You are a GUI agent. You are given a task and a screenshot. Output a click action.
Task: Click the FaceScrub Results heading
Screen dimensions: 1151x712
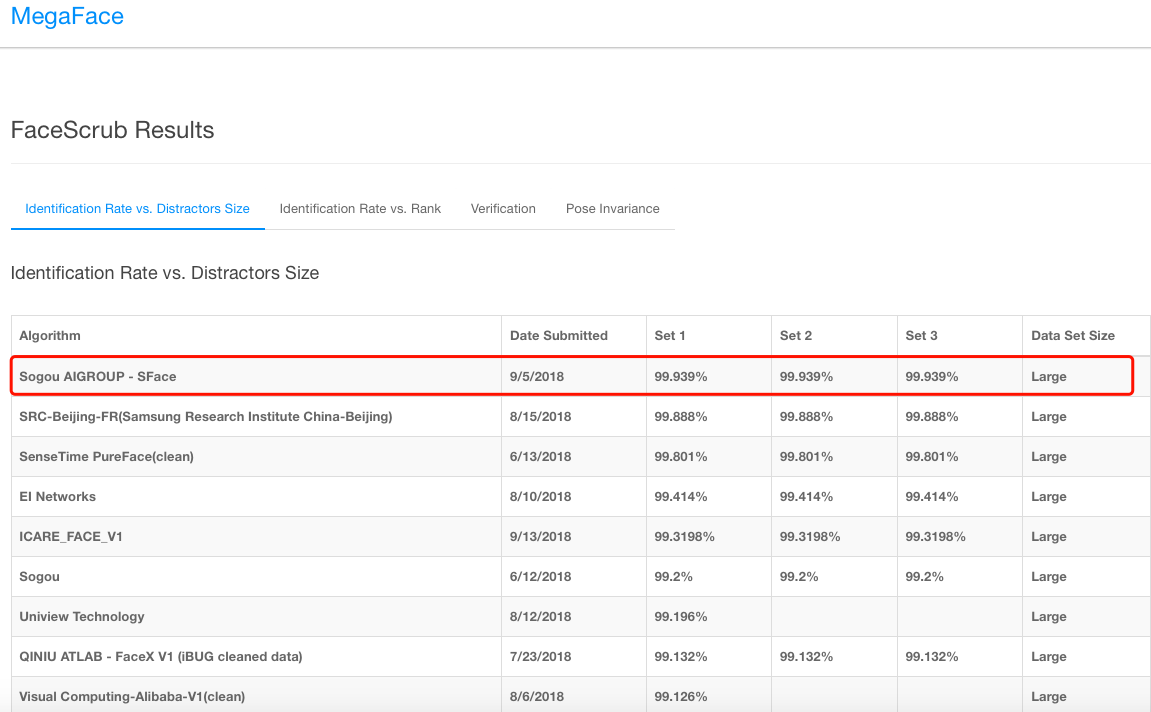112,130
